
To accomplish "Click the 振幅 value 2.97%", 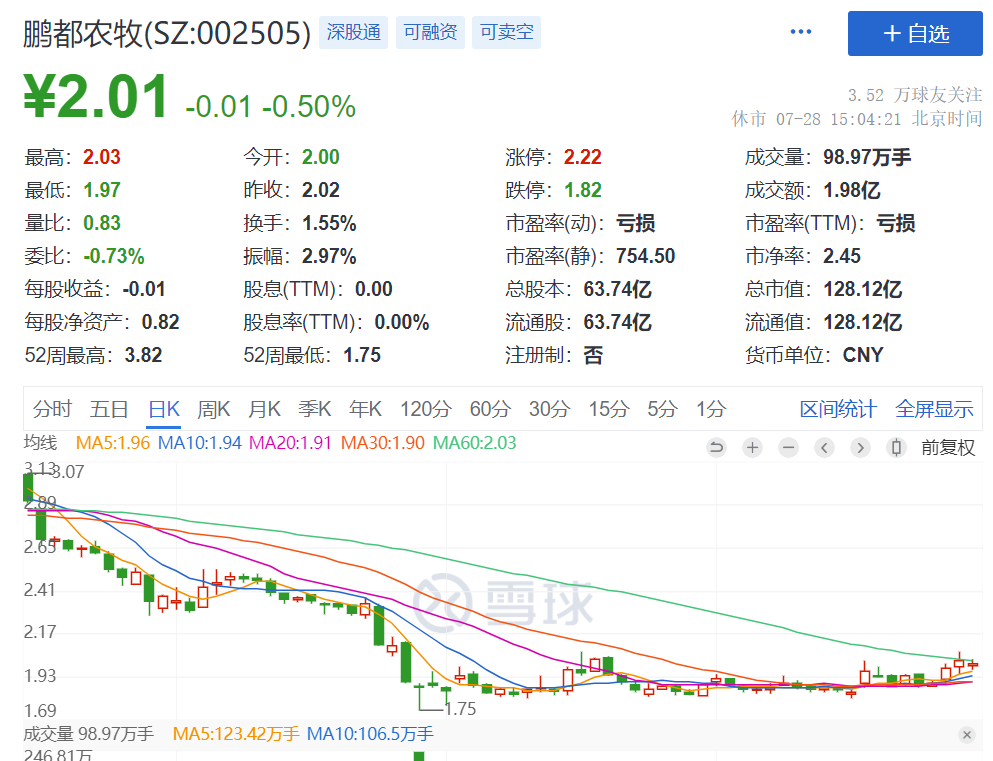I will tap(329, 256).
